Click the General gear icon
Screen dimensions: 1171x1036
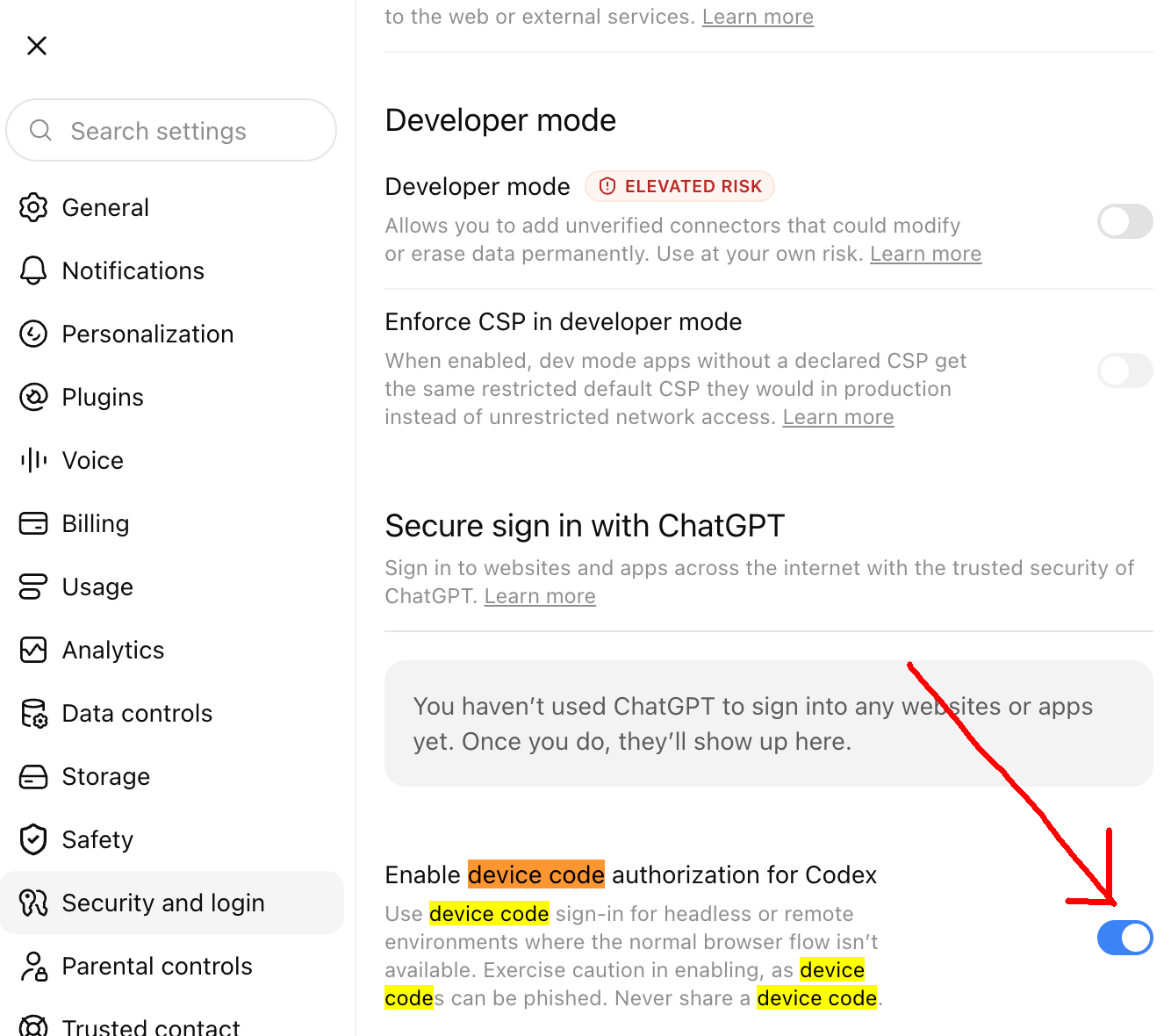click(33, 207)
